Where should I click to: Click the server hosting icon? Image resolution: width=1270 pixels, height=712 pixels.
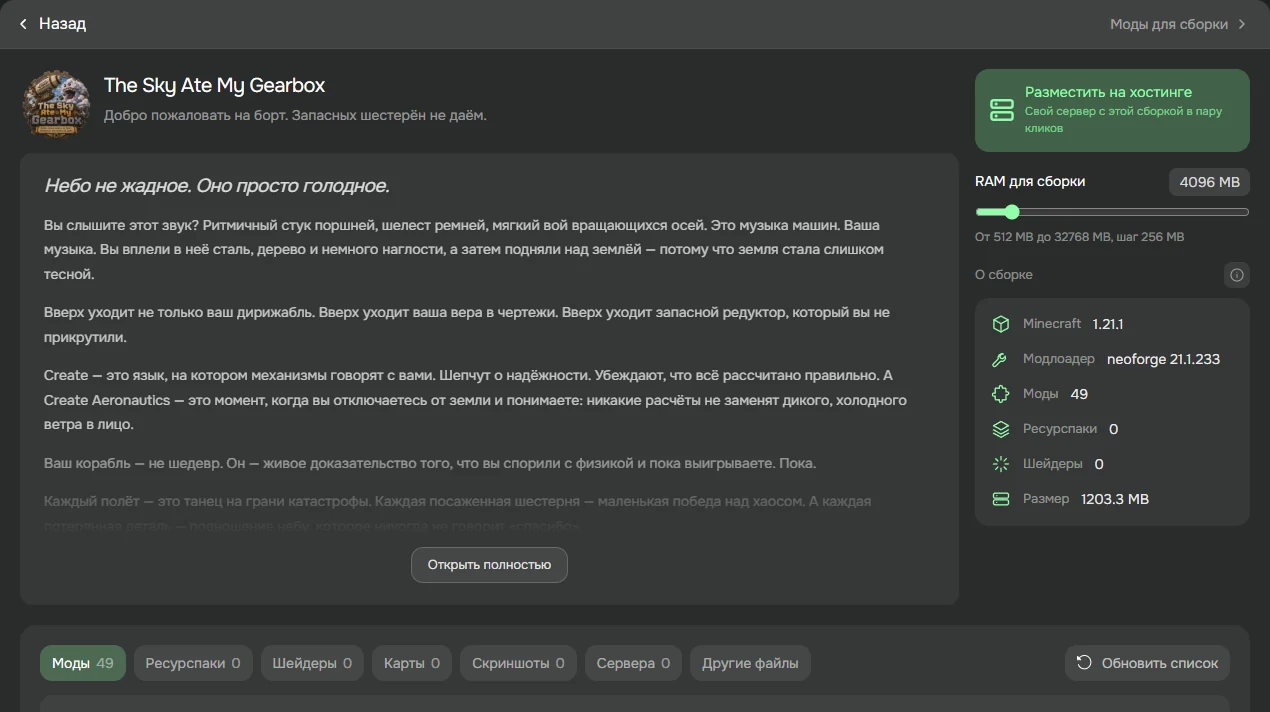[x=1002, y=110]
